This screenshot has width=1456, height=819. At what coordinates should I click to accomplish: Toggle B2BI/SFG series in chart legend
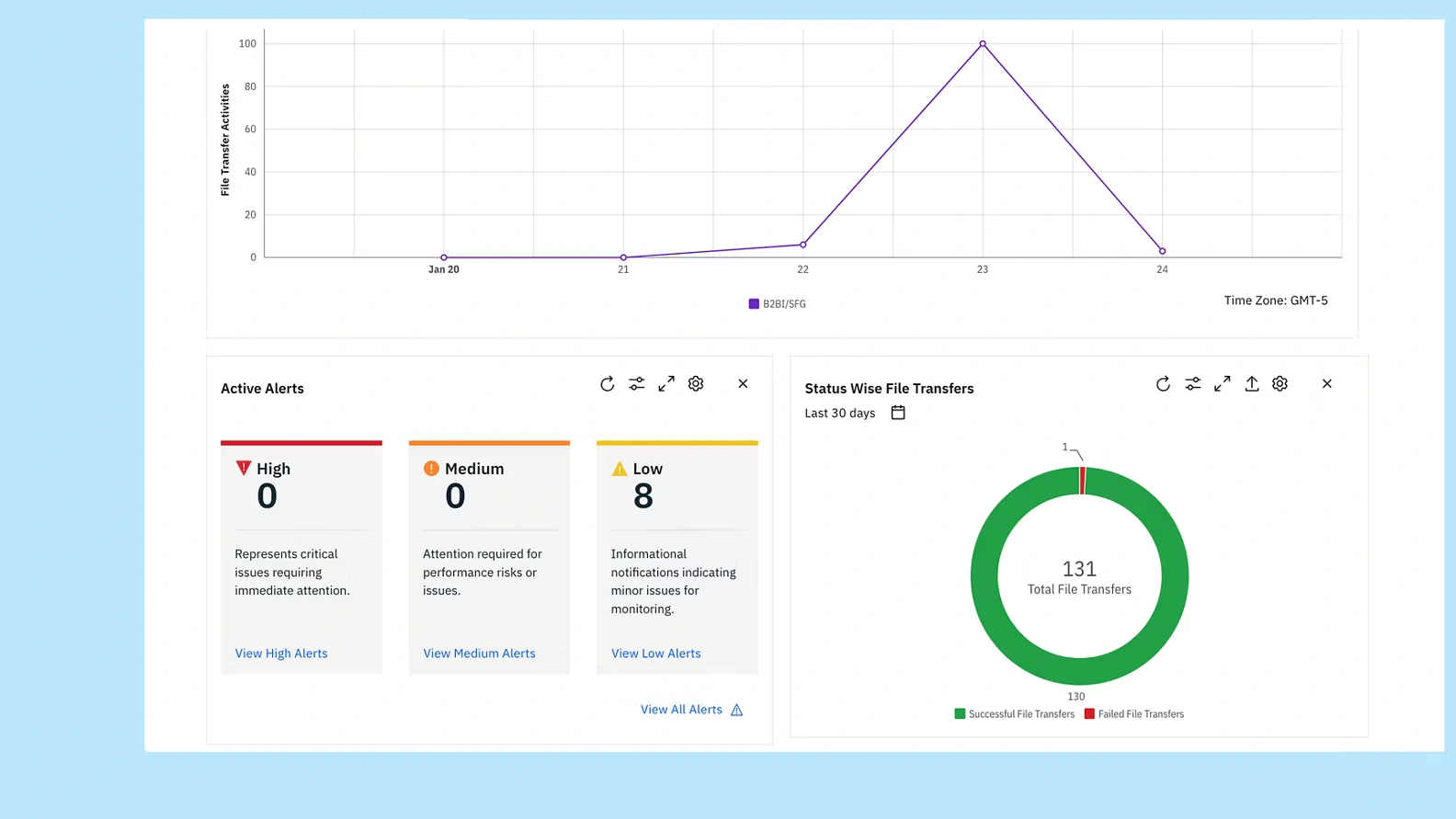point(778,304)
